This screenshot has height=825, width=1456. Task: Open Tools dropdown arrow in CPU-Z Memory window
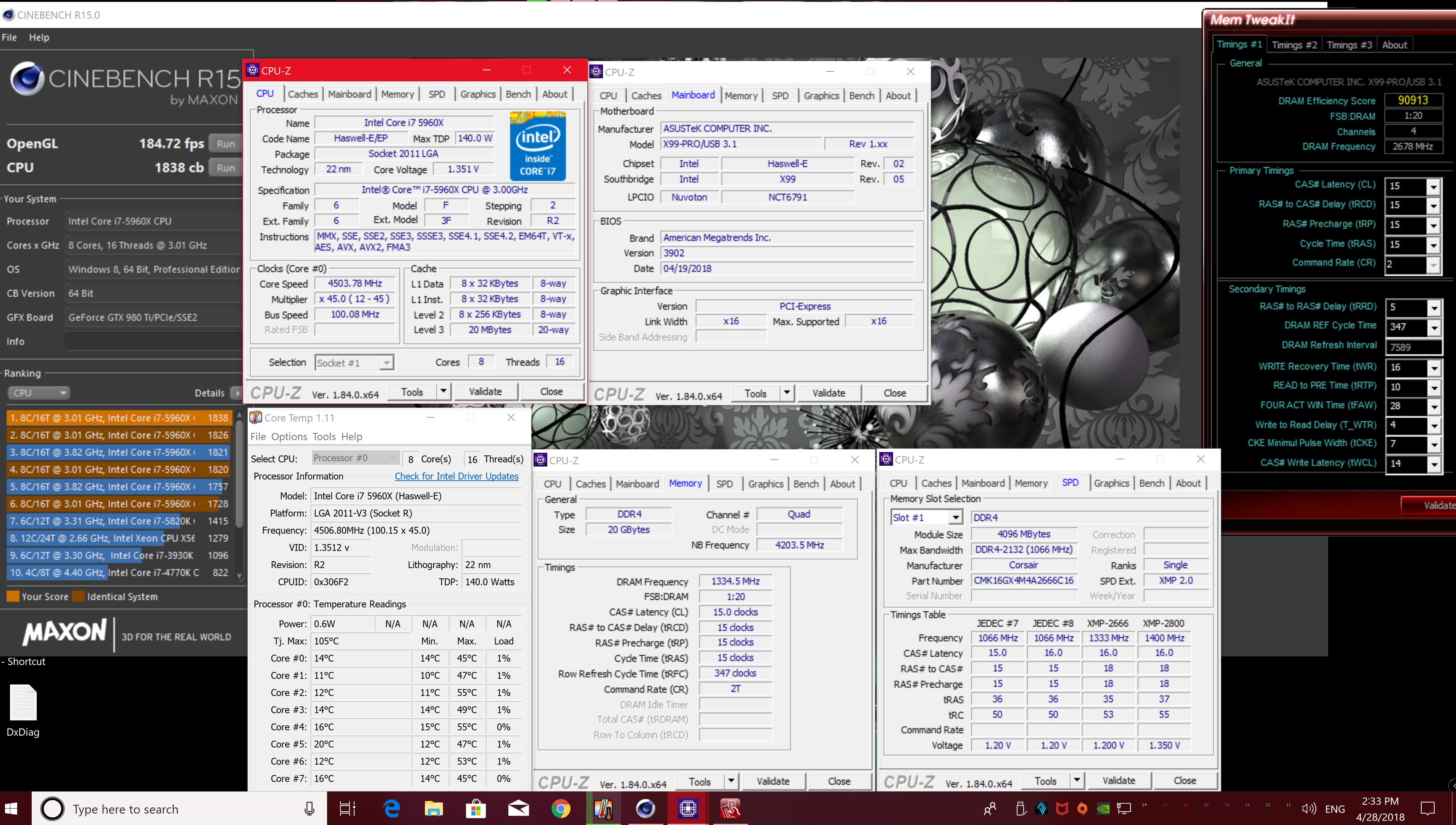(731, 781)
